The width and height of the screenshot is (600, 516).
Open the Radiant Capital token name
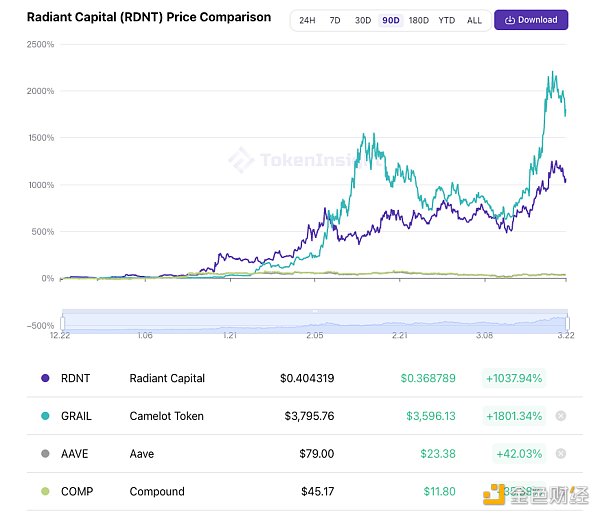(x=167, y=378)
